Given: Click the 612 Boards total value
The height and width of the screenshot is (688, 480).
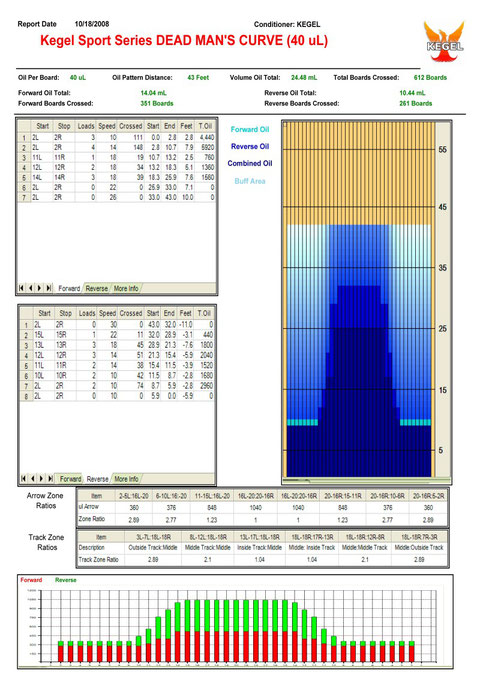Looking at the screenshot, I should pyautogui.click(x=430, y=77).
